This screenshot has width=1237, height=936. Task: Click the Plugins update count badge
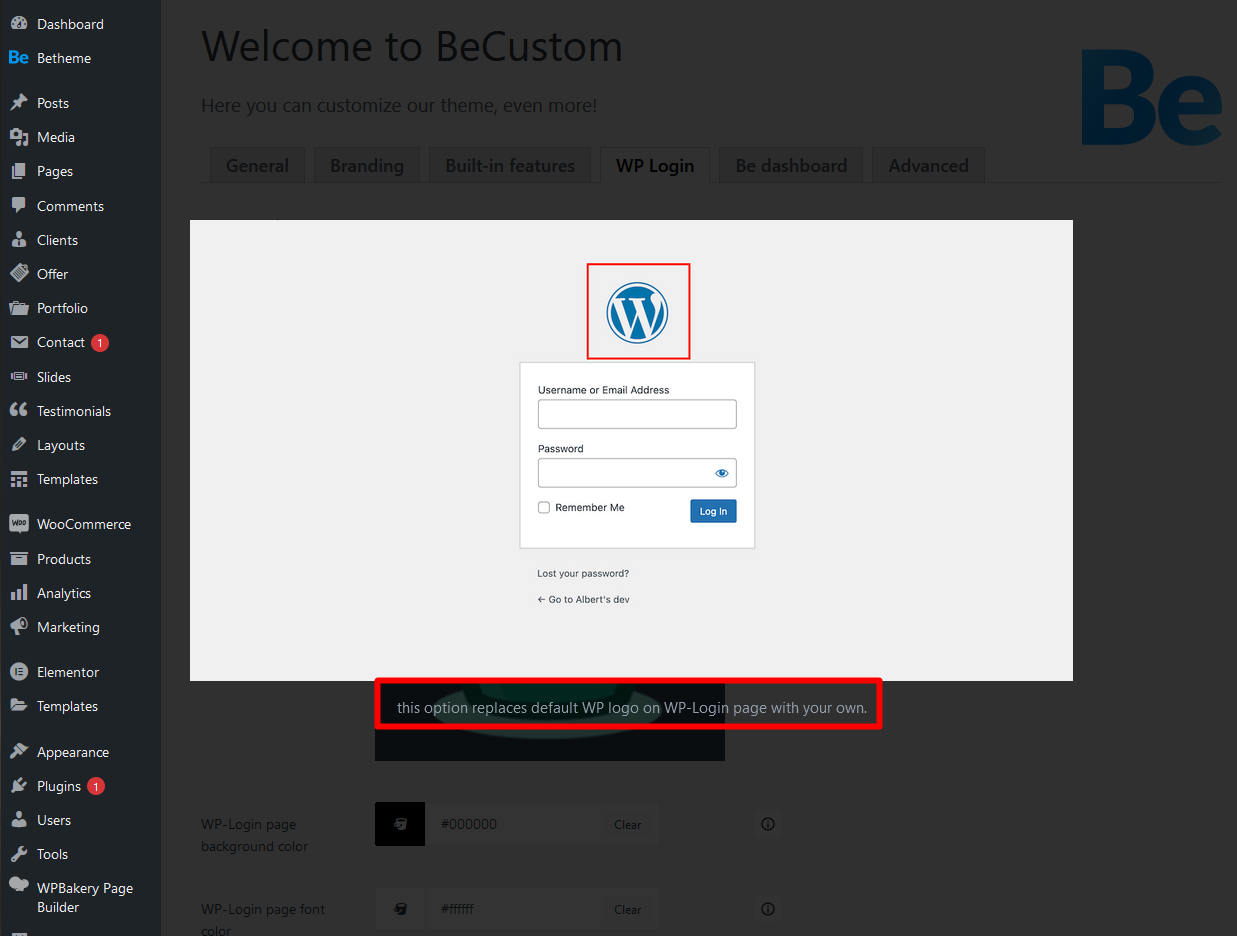(96, 786)
